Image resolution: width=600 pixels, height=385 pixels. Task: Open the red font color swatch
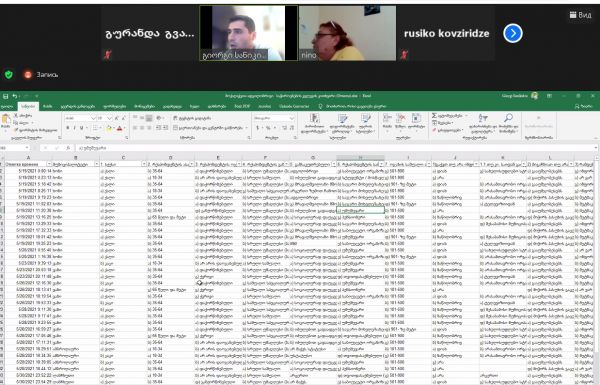(119, 128)
